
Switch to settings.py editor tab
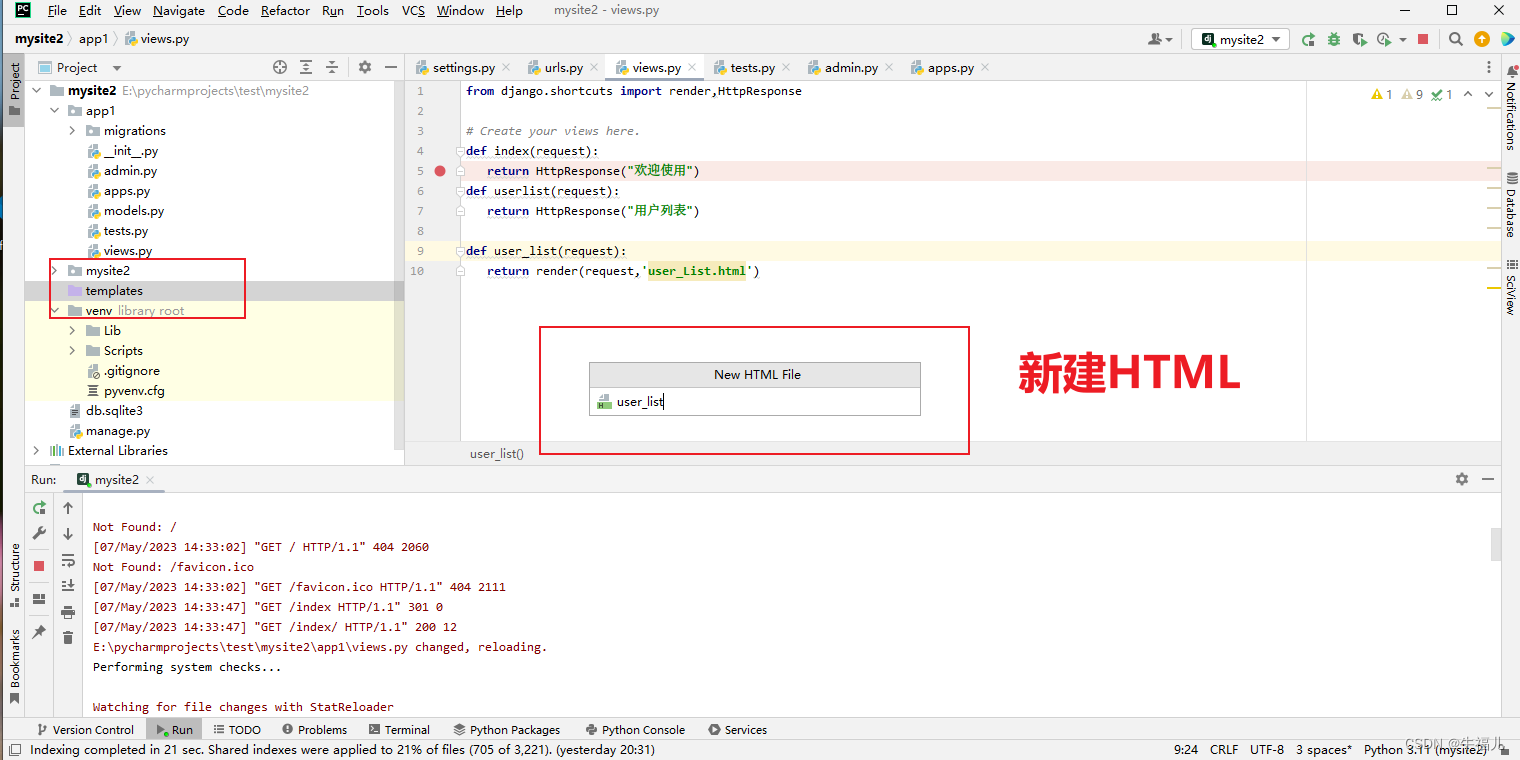(463, 68)
